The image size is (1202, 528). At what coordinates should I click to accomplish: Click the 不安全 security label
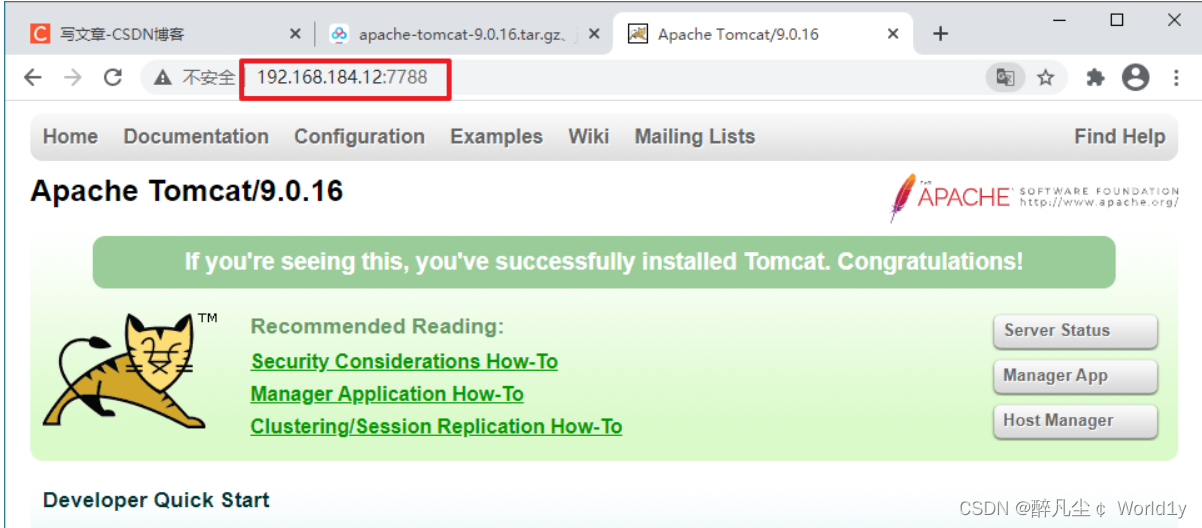[x=208, y=77]
